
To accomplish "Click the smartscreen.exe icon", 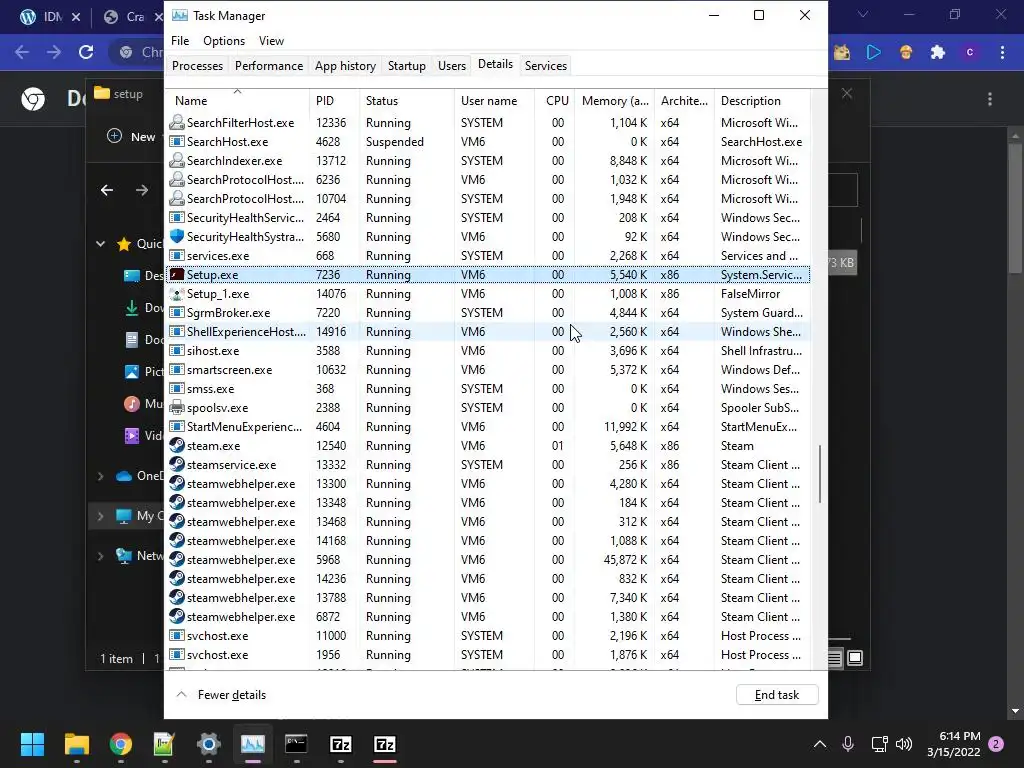I will (x=176, y=370).
